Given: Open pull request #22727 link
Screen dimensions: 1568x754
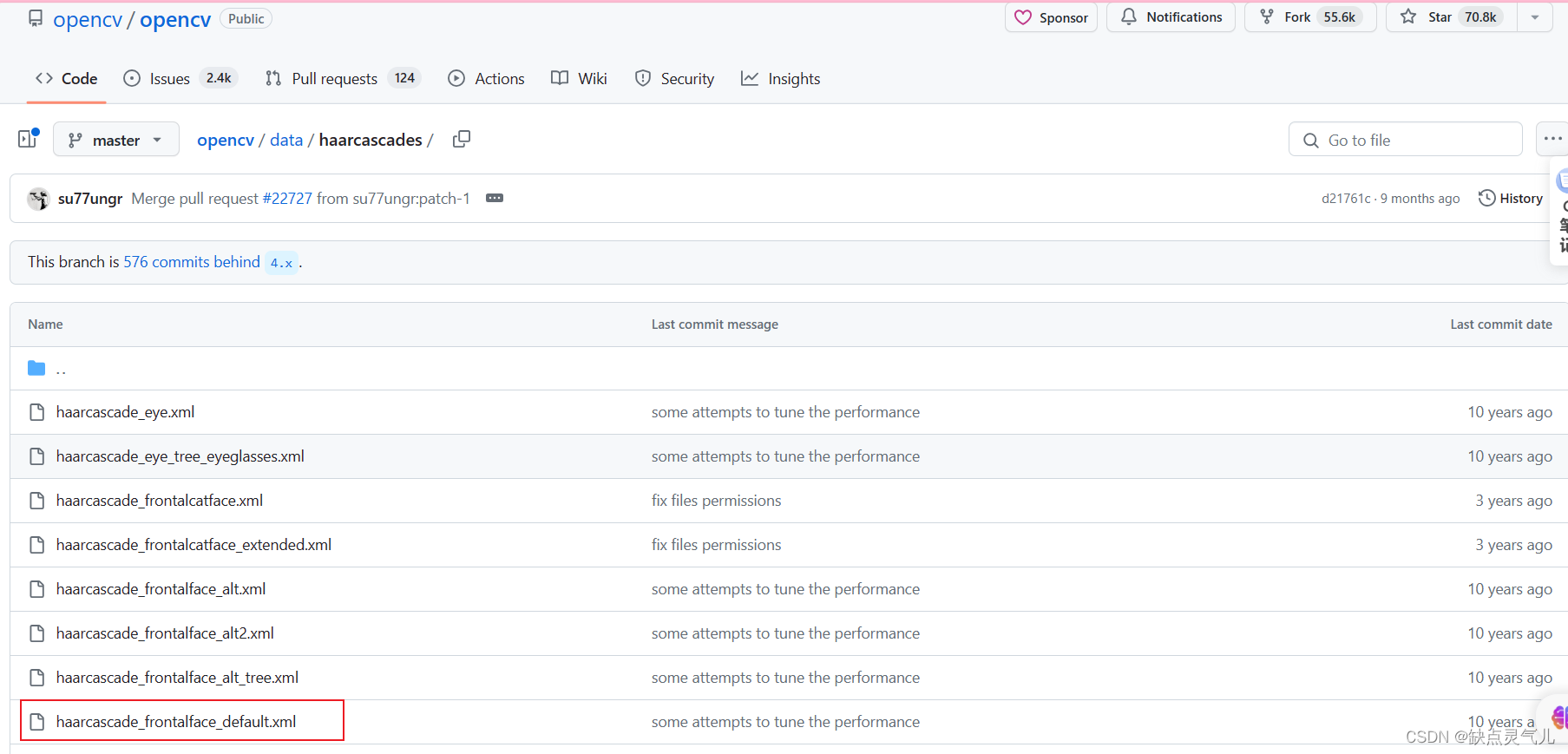Looking at the screenshot, I should (x=287, y=199).
